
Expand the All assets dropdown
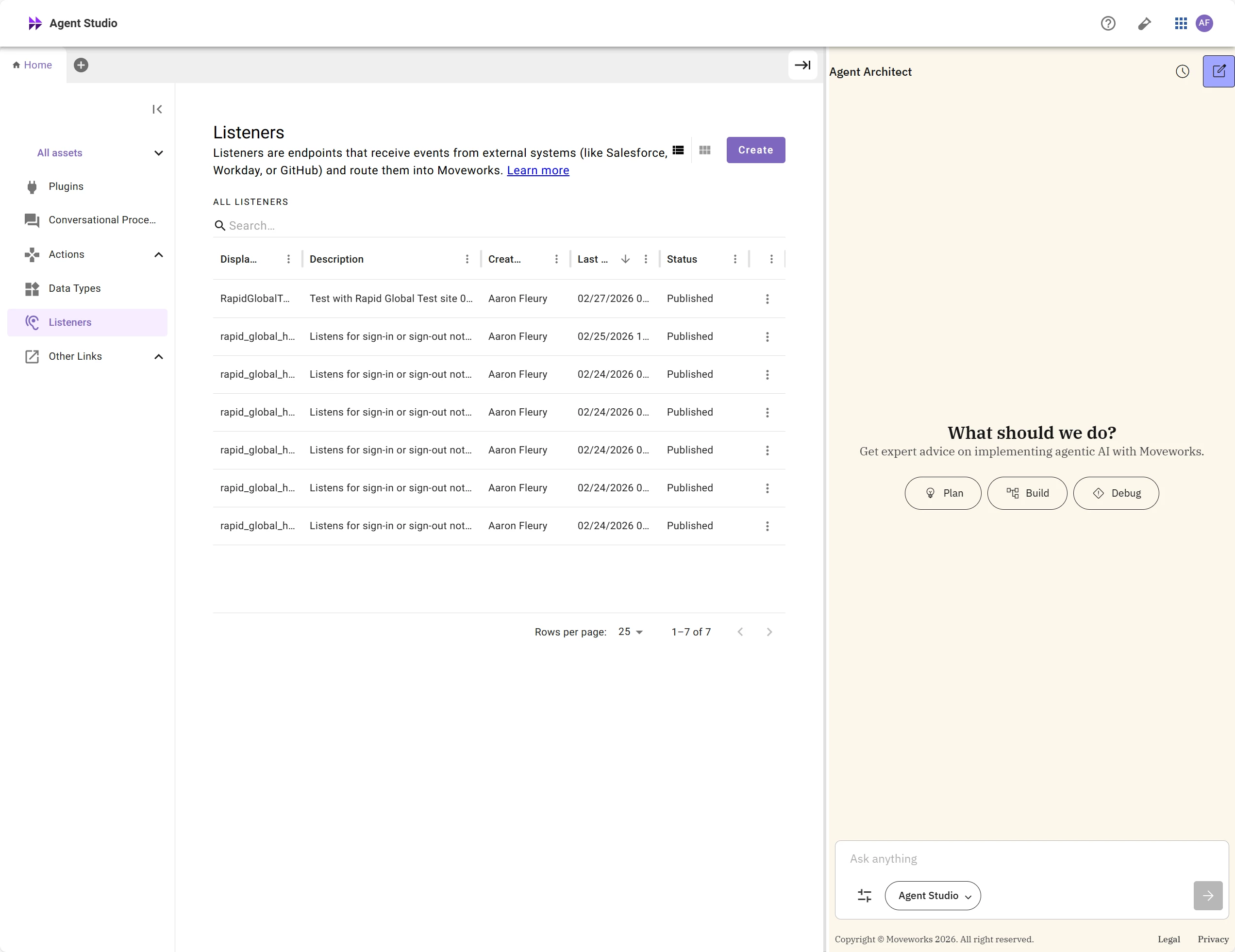click(158, 153)
